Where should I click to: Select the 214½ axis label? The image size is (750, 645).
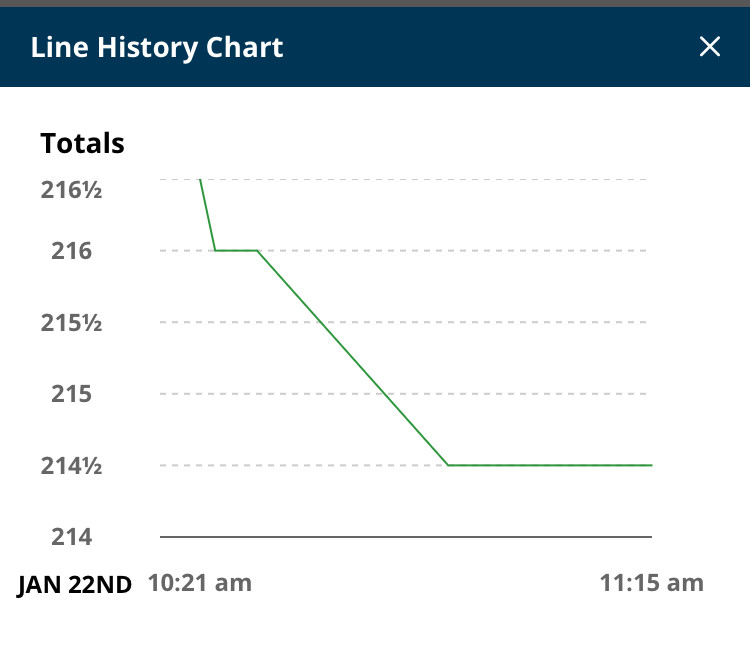[71, 466]
